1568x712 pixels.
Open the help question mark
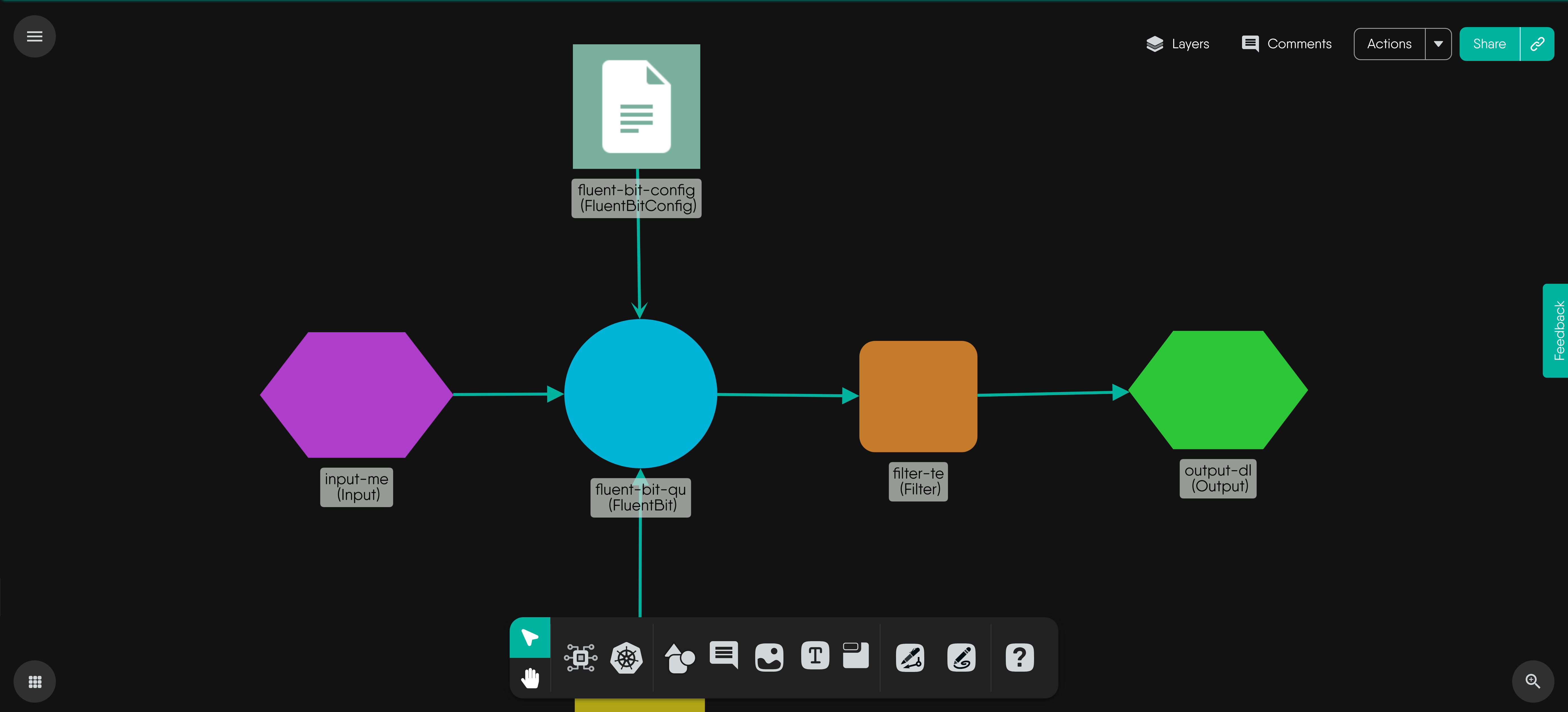[1020, 658]
